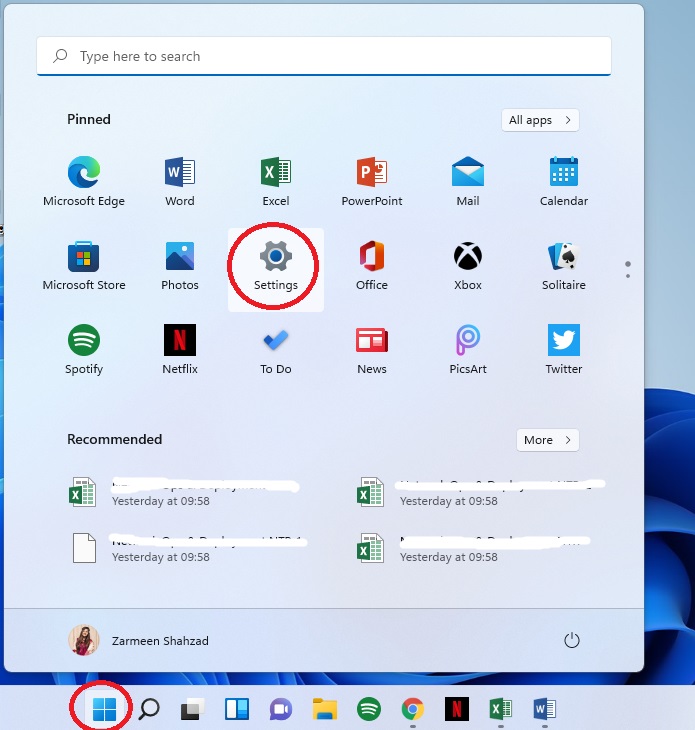Screen dimensions: 695x730
Task: Open Zarmeen Shahzad user account menu
Action: 138,641
